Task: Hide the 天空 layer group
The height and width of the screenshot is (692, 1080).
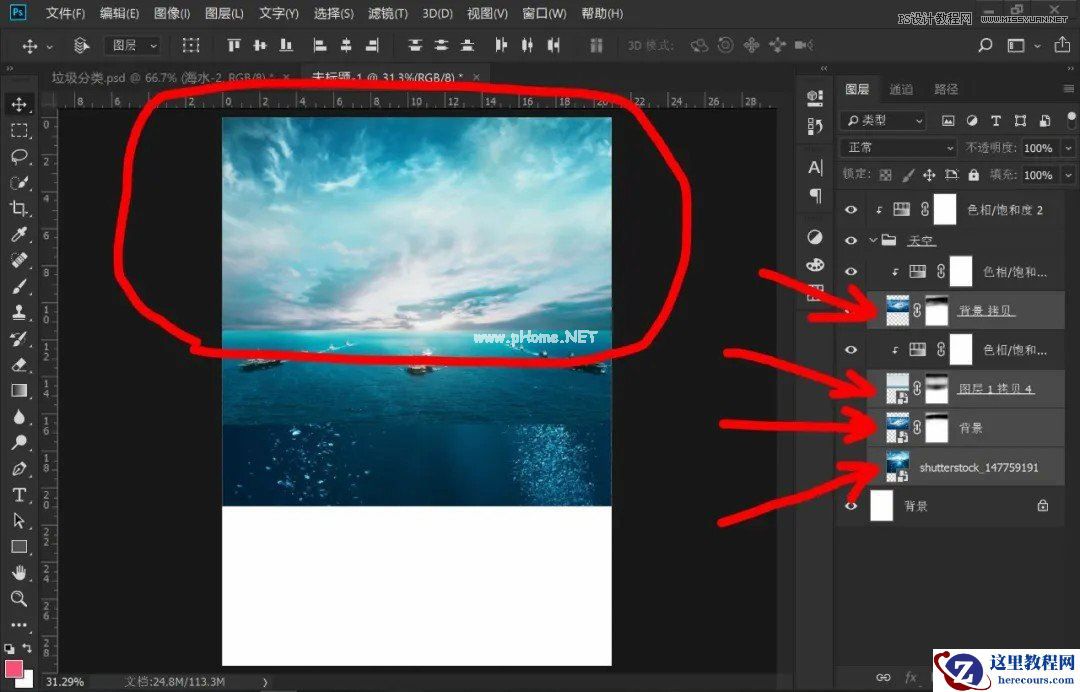Action: coord(850,240)
